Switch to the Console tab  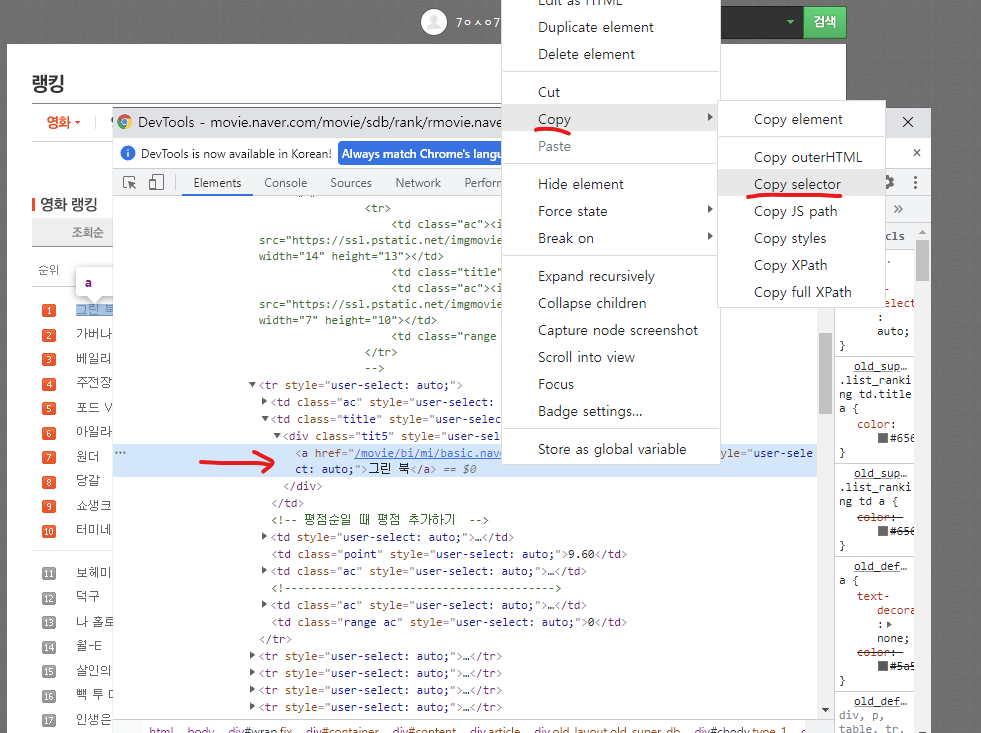285,183
